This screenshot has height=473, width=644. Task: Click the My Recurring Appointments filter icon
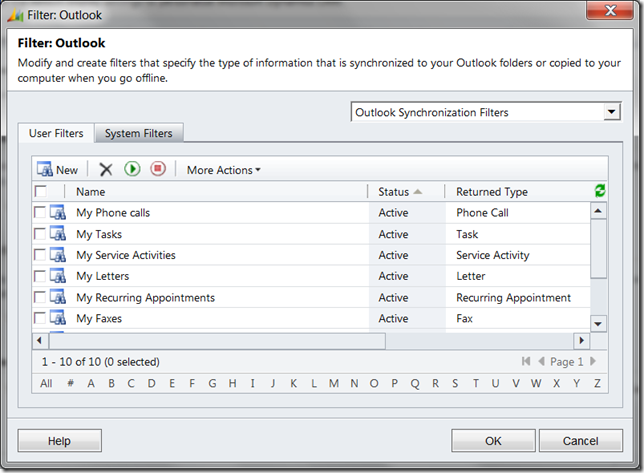tap(58, 297)
